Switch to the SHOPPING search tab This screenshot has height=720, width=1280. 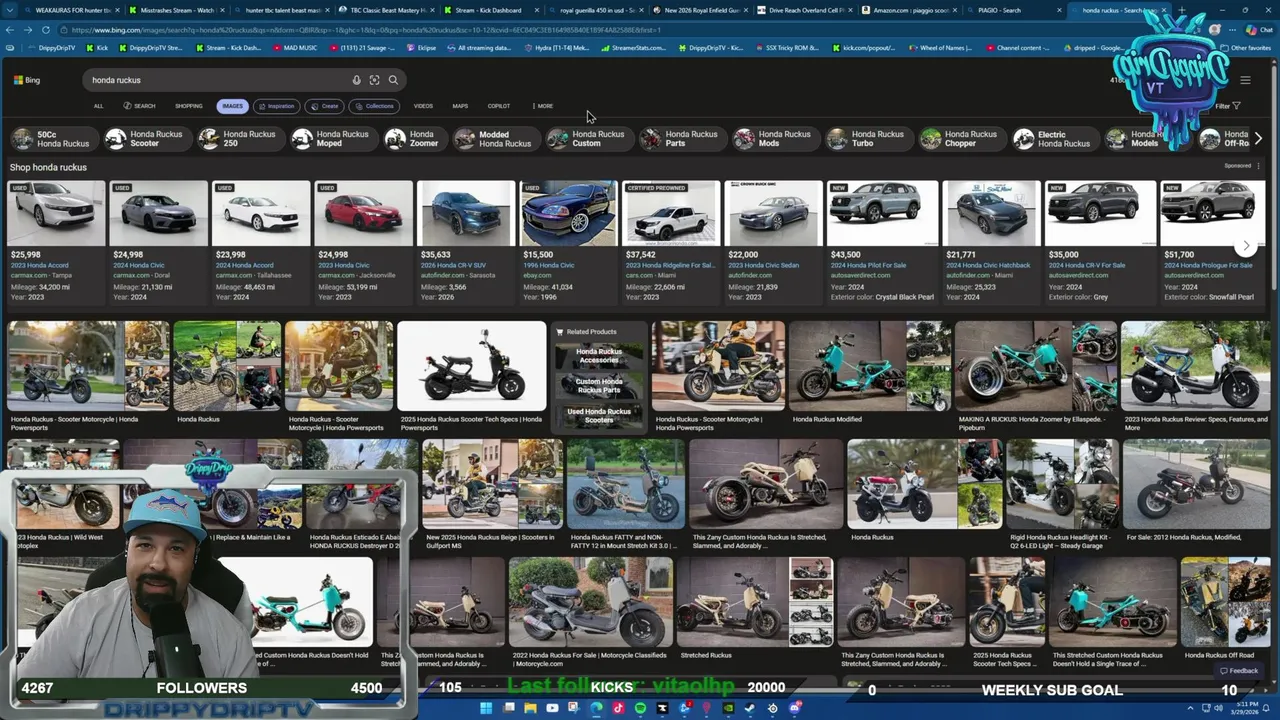(189, 106)
